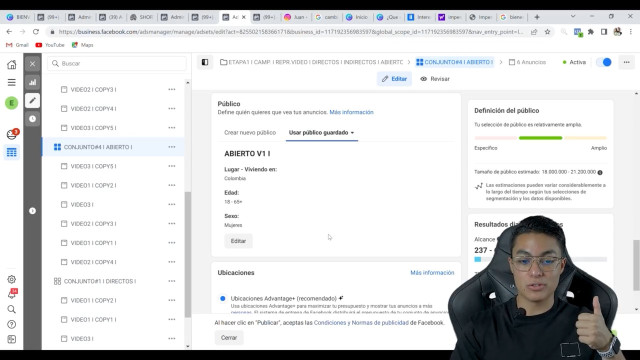This screenshot has height=360, width=640.
Task: Switch to the Editar mode tab
Action: [394, 79]
